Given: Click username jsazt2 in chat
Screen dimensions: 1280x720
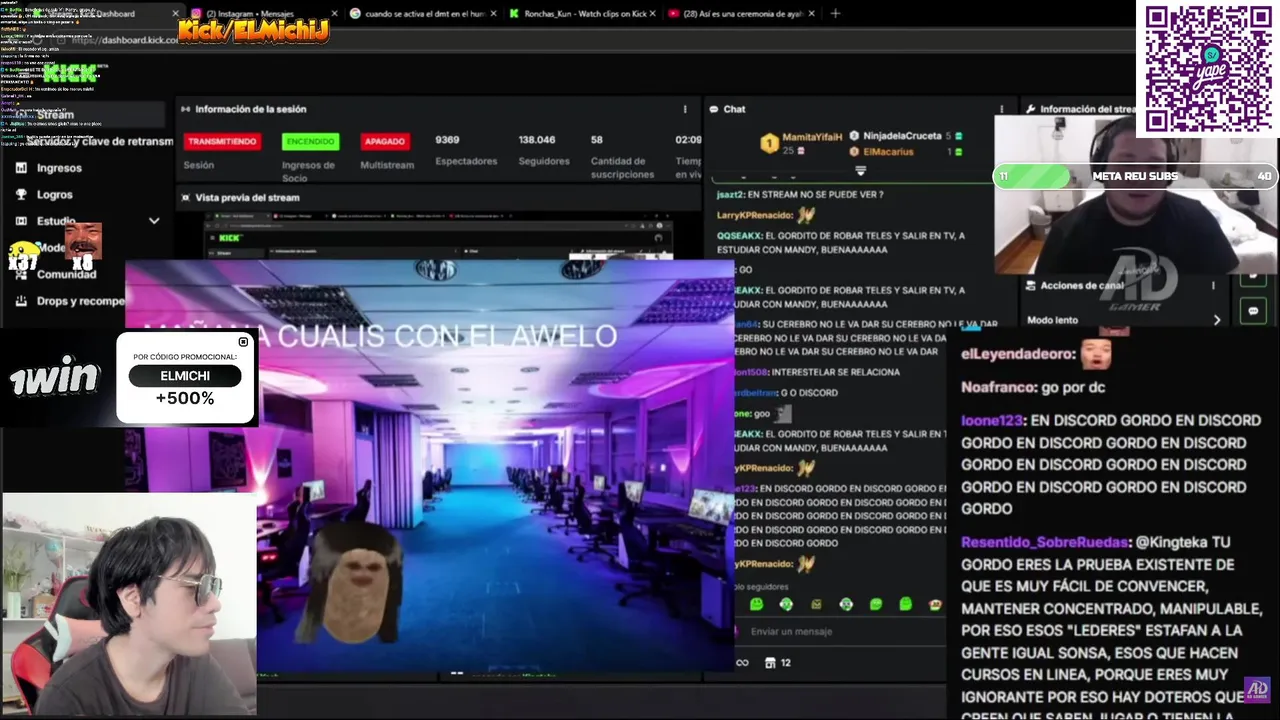Looking at the screenshot, I should [730, 195].
